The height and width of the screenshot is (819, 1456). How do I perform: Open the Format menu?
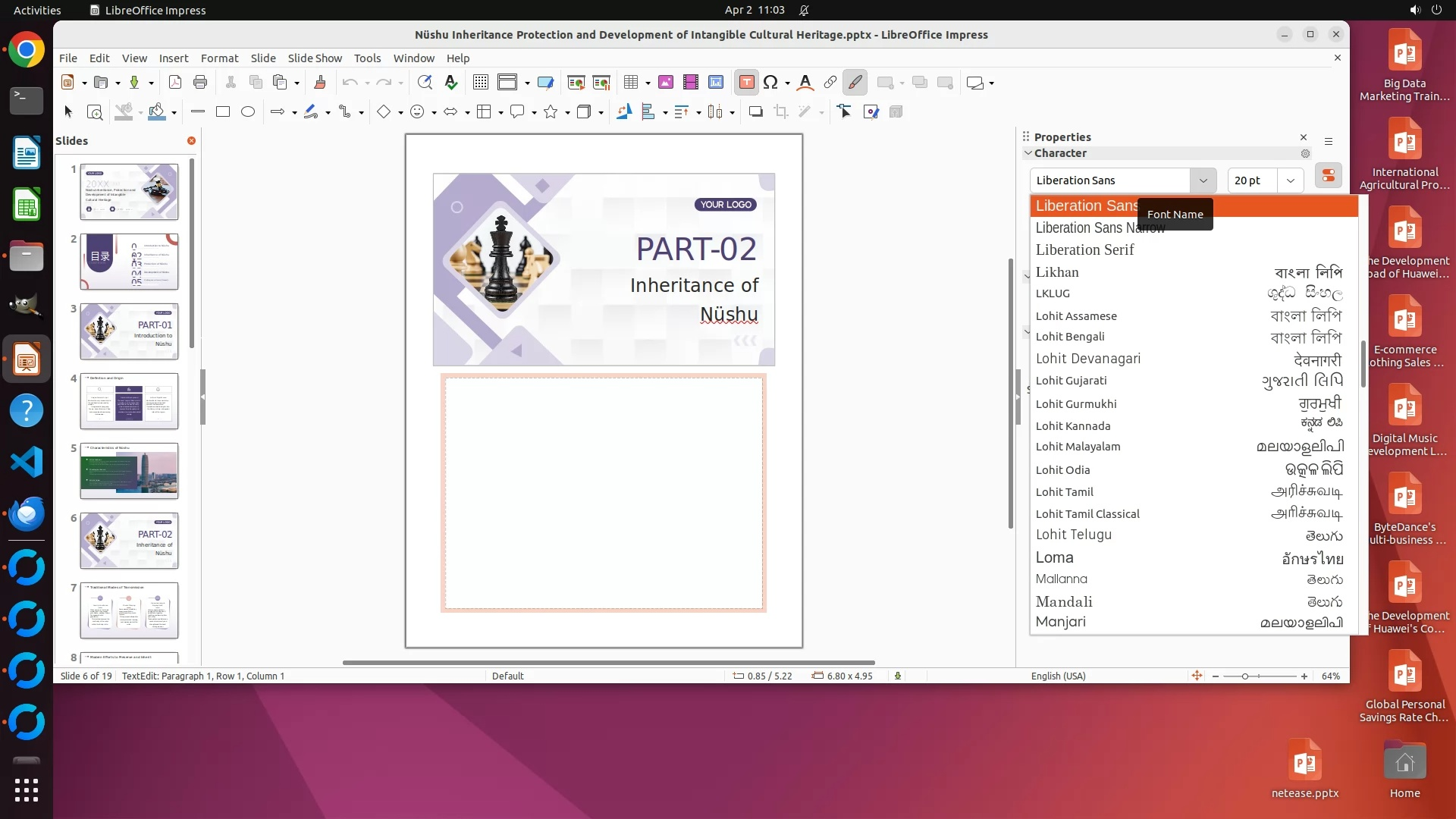(x=219, y=58)
